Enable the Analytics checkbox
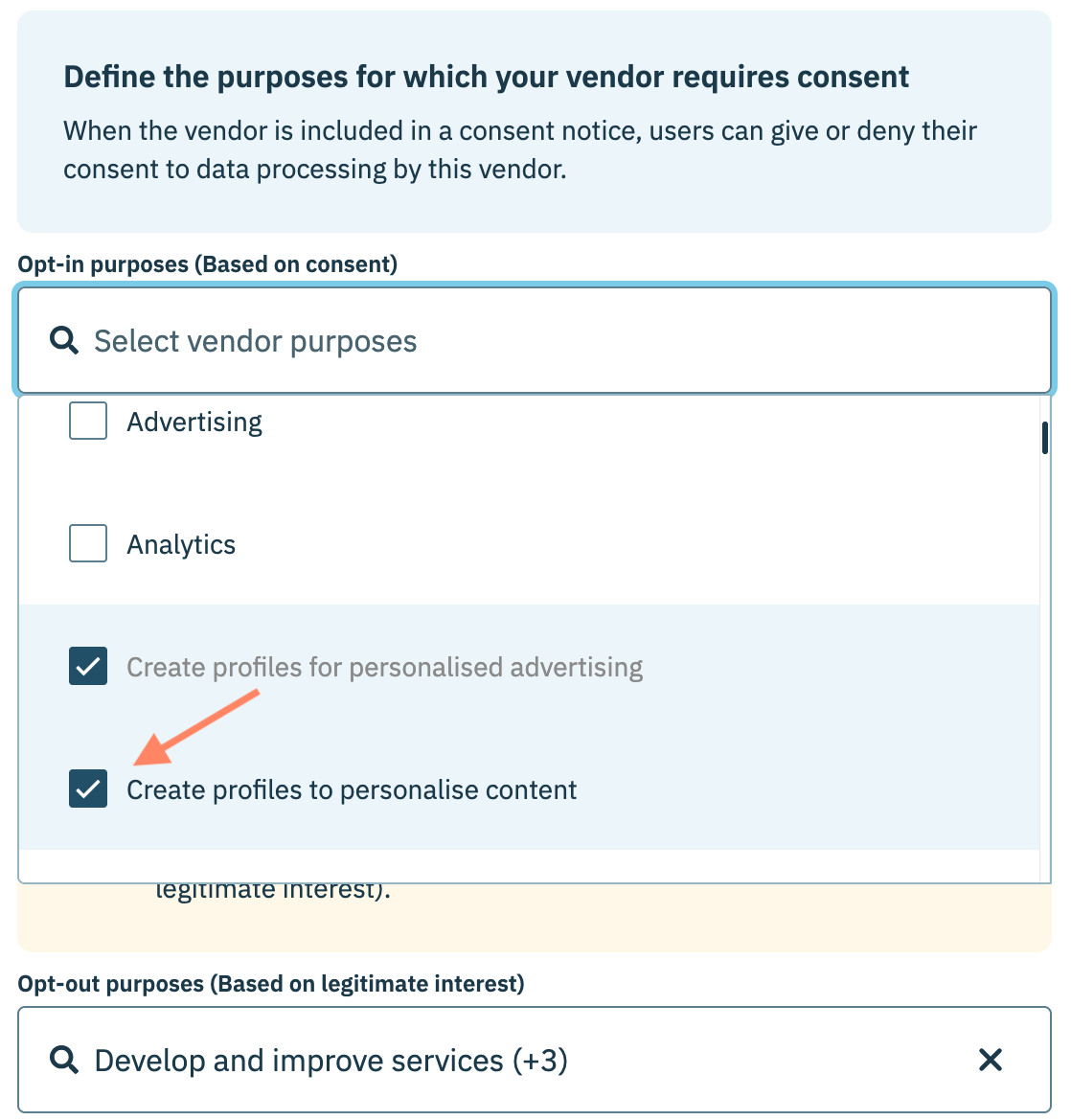The width and height of the screenshot is (1071, 1120). (x=88, y=544)
